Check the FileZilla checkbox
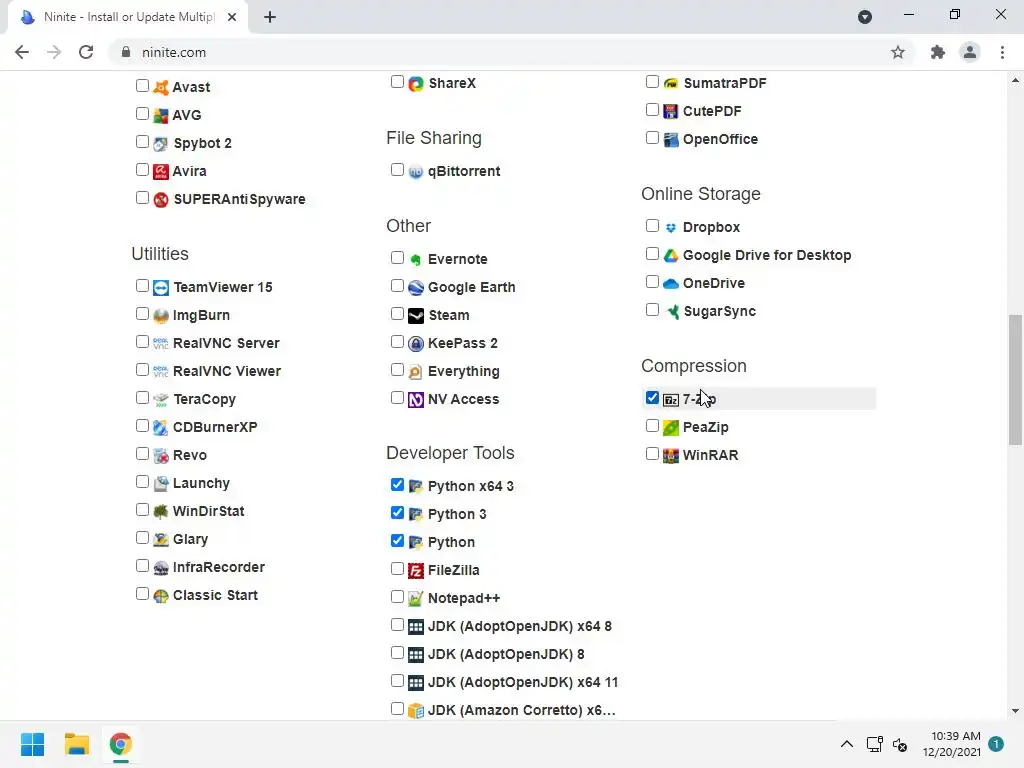 tap(397, 569)
